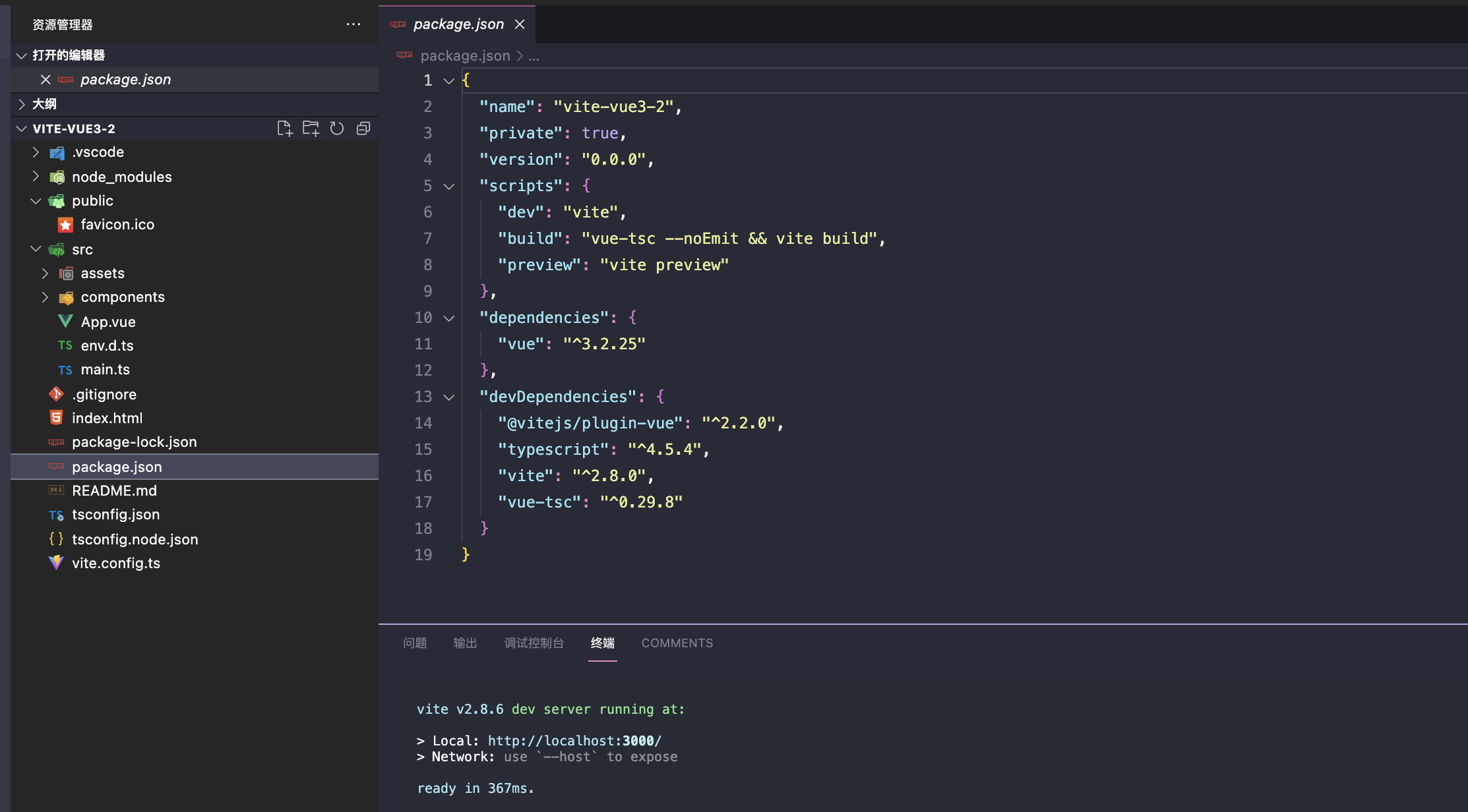Fold the devDependencies block at line 13

tap(449, 397)
